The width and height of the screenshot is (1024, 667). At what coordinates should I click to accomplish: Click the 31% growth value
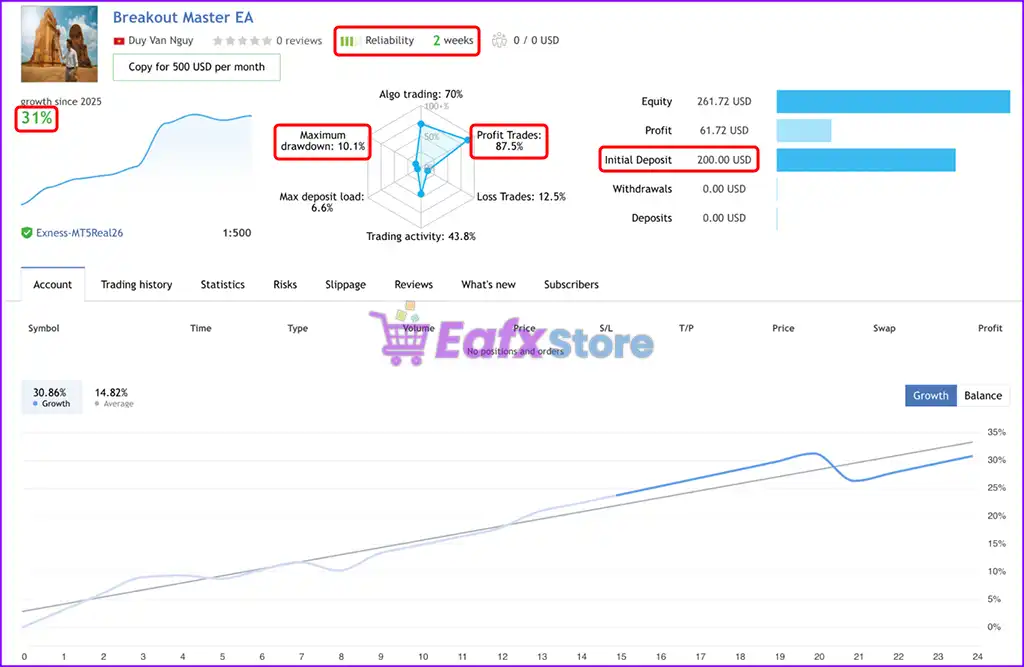point(37,118)
